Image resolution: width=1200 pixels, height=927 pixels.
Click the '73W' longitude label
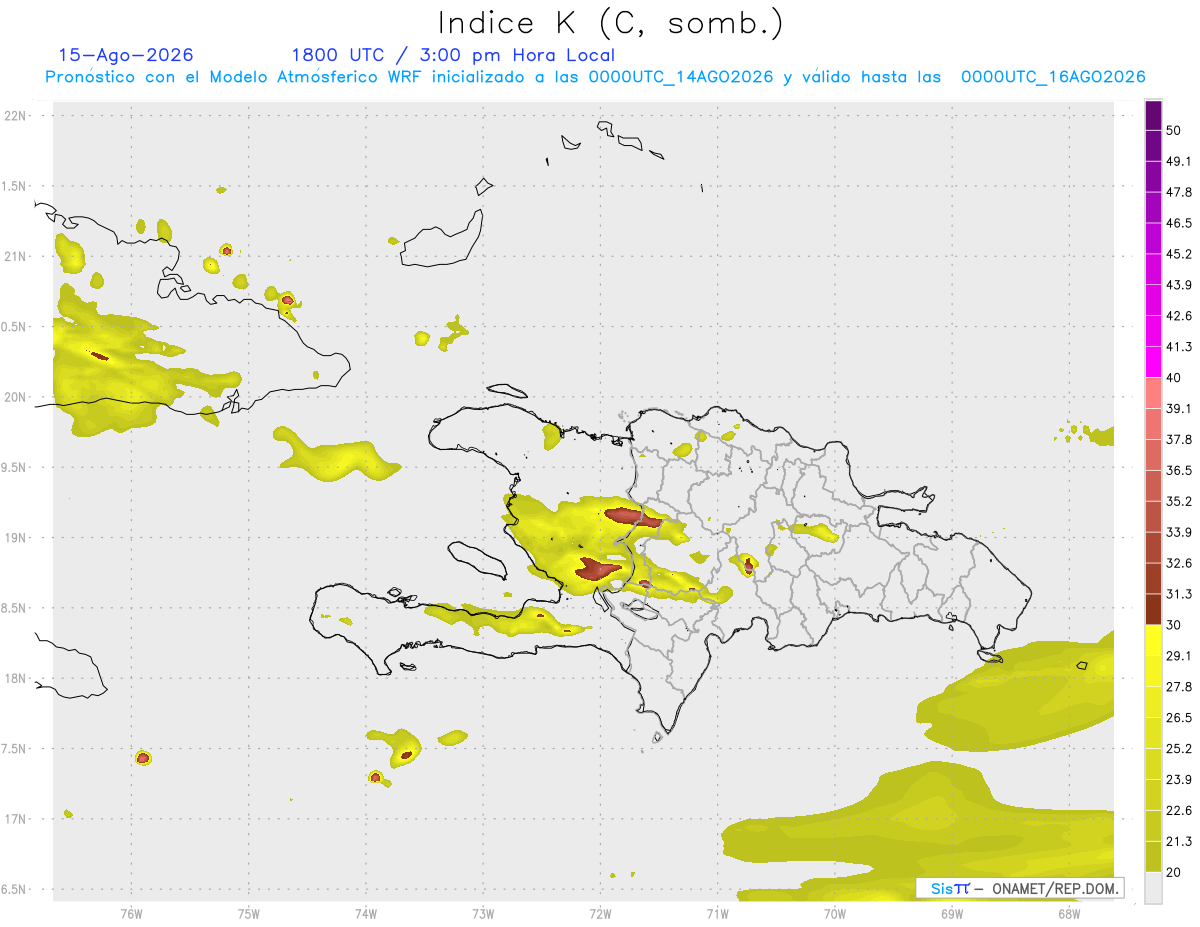483,913
